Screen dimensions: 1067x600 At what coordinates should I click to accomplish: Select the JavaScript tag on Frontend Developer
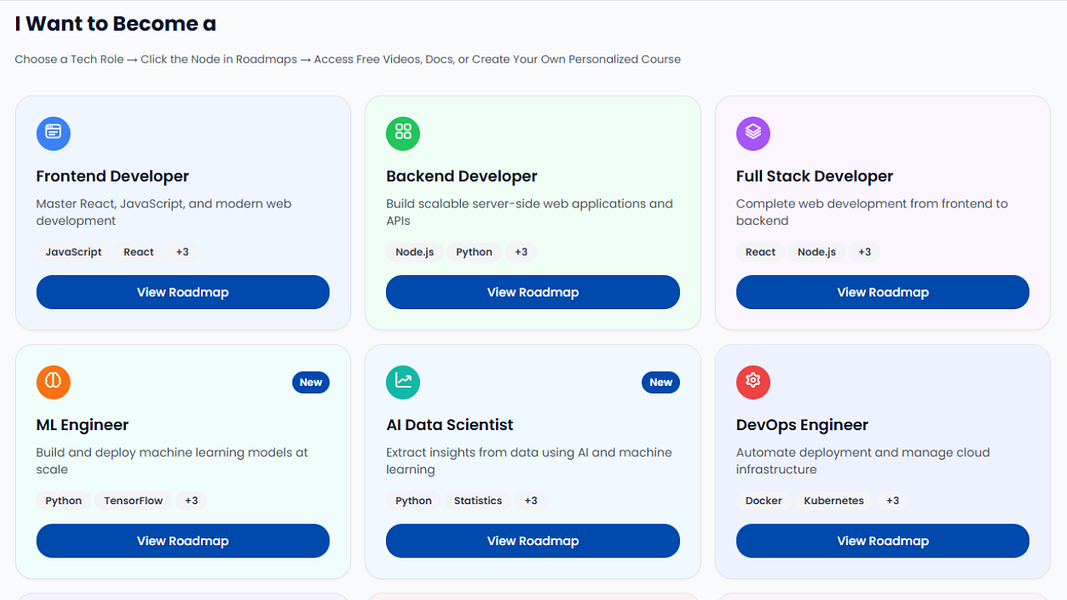click(x=74, y=252)
